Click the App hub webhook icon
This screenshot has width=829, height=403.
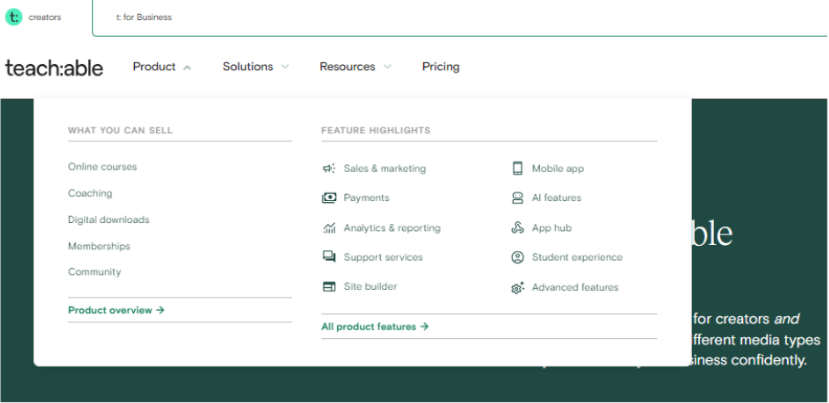[x=518, y=228]
